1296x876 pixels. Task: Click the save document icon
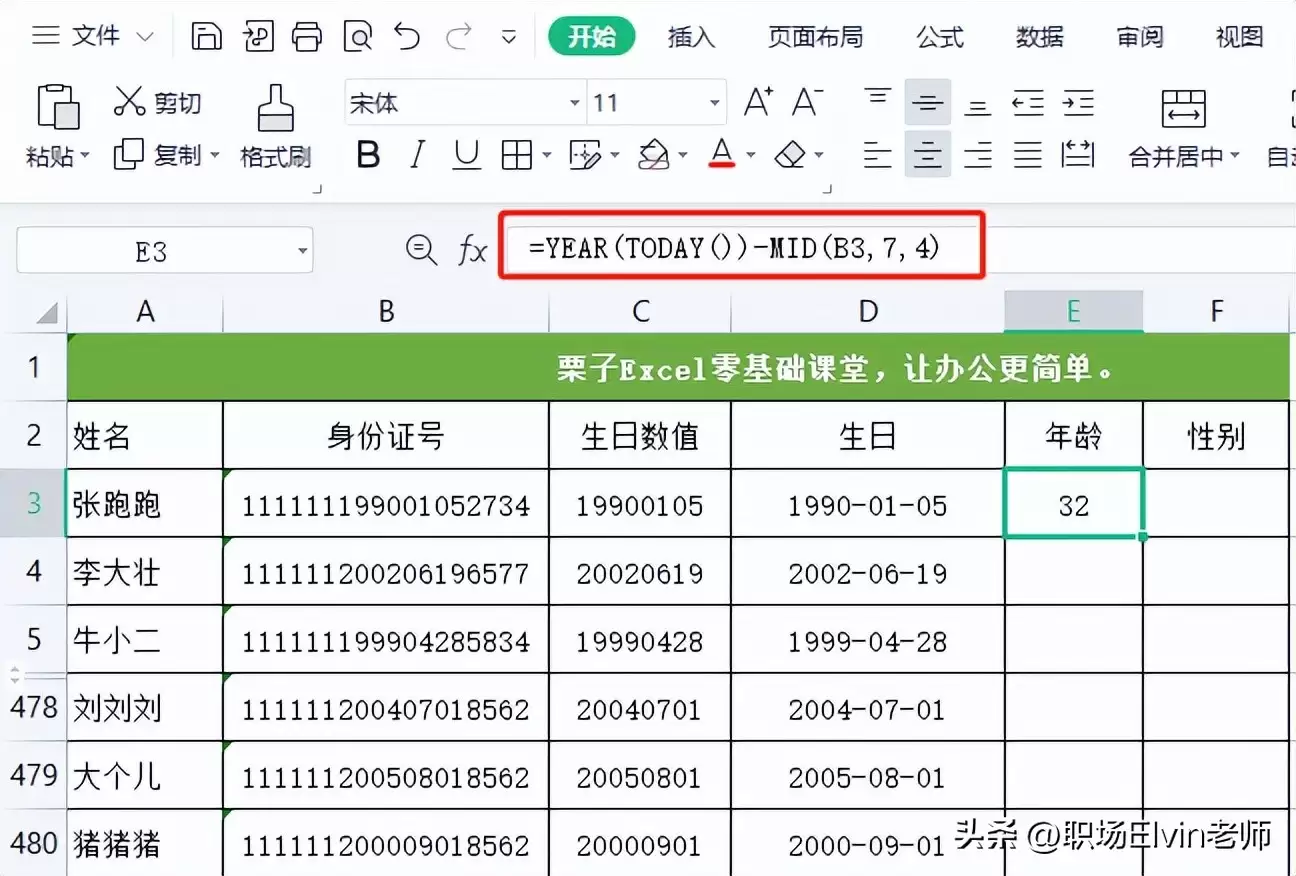205,35
